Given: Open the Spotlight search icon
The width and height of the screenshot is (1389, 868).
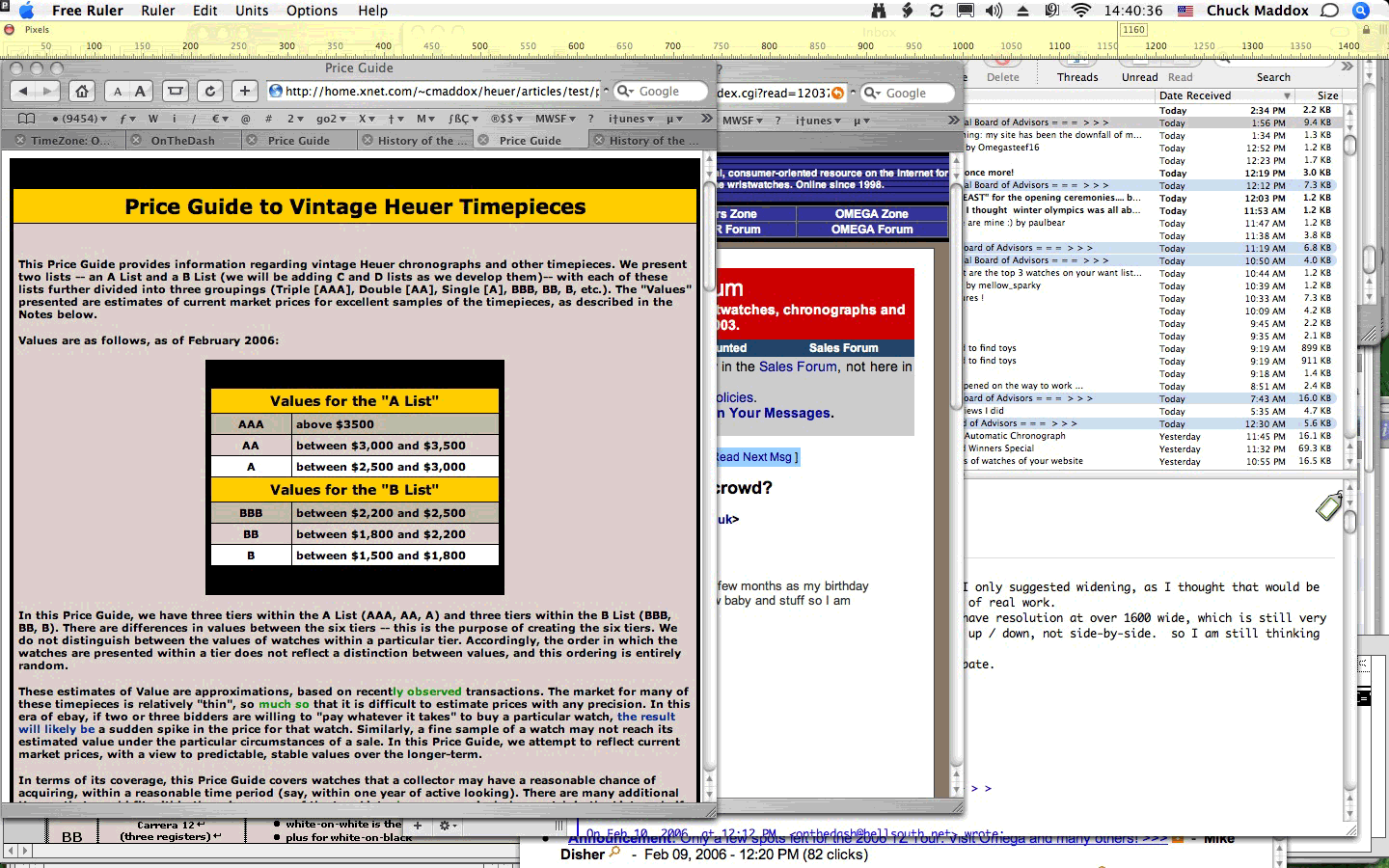Looking at the screenshot, I should (x=1361, y=11).
